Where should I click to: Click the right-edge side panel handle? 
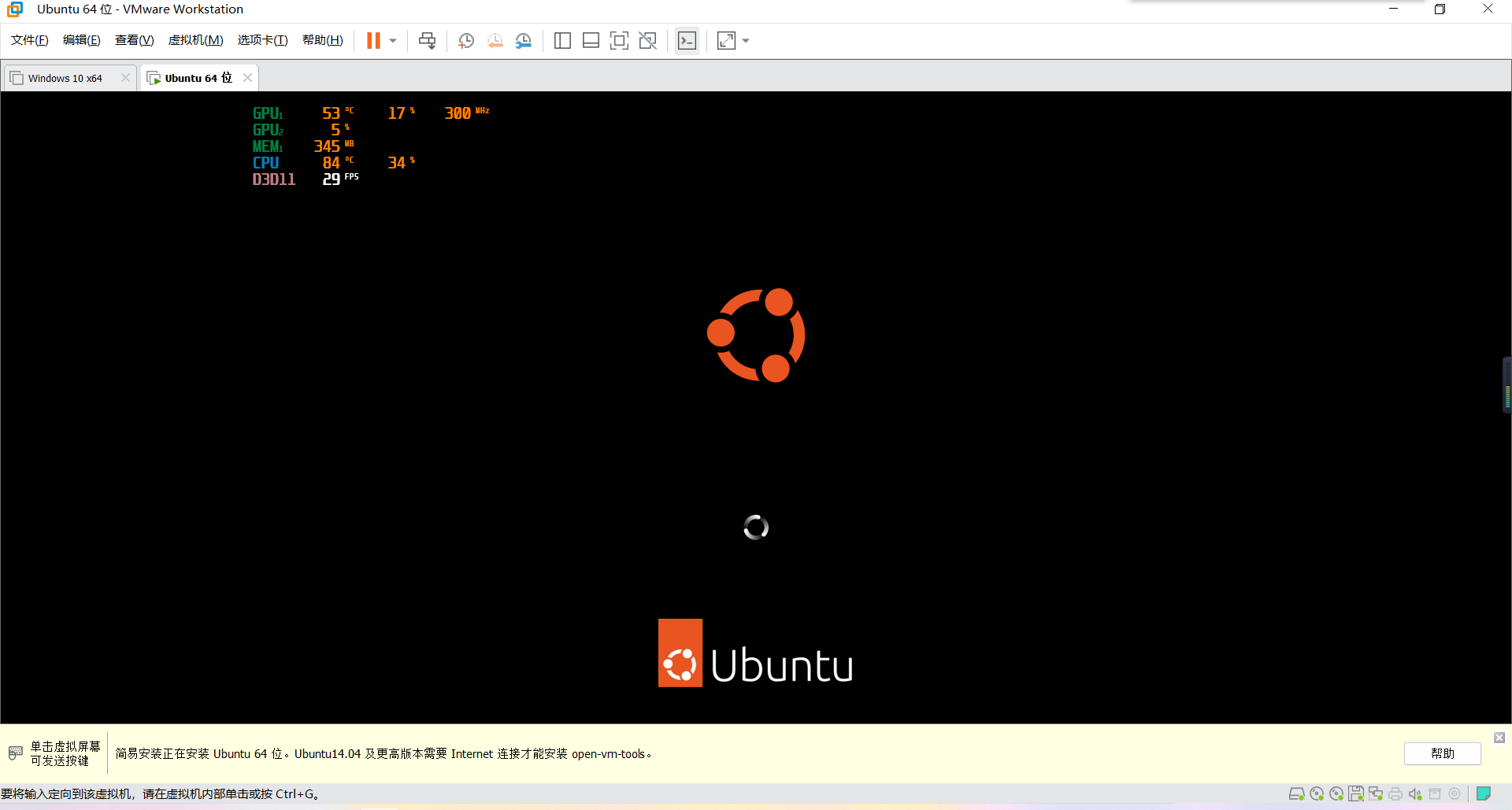click(1507, 385)
